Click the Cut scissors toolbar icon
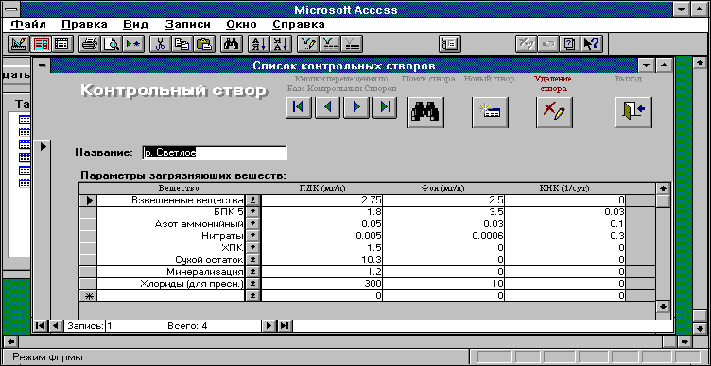 click(x=160, y=44)
